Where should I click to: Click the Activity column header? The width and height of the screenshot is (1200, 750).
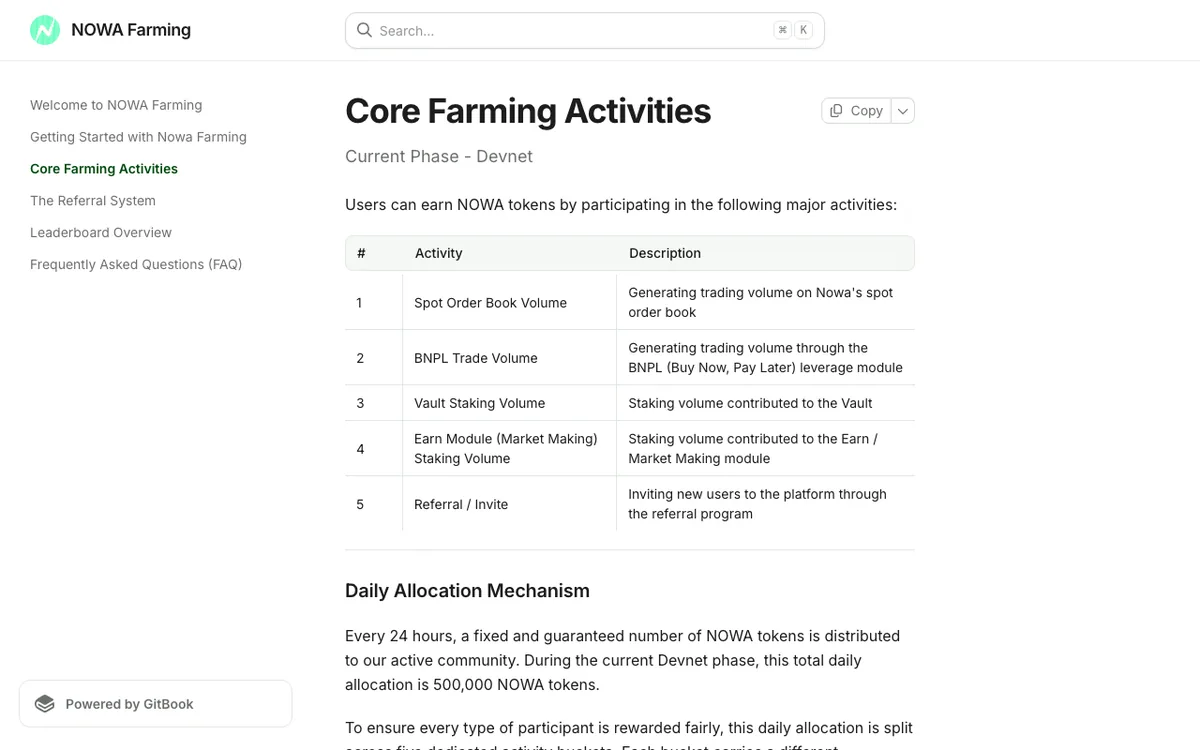pyautogui.click(x=439, y=253)
